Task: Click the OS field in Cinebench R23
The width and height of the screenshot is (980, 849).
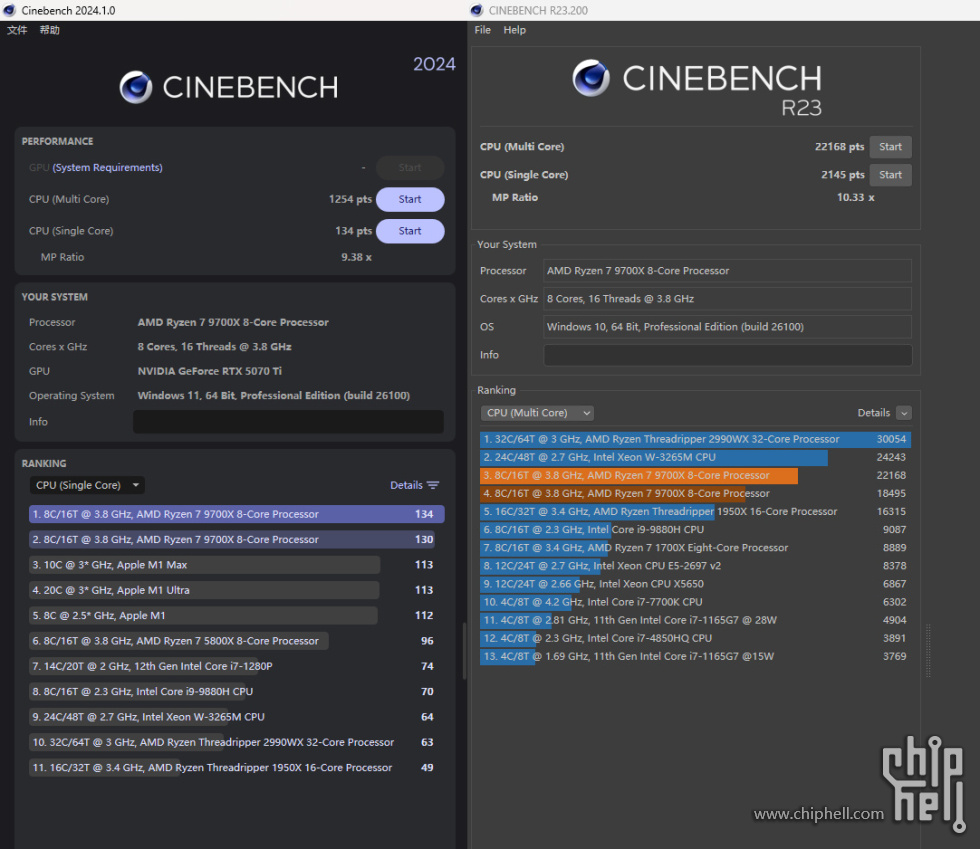Action: point(728,327)
